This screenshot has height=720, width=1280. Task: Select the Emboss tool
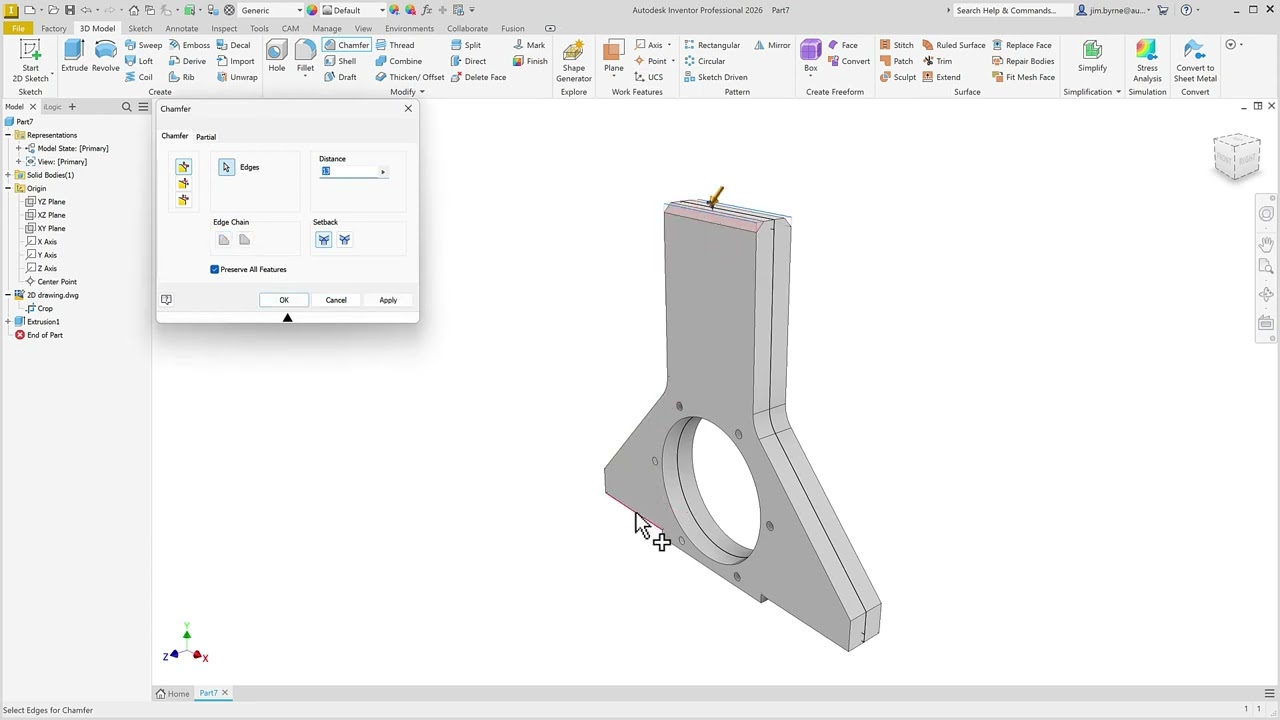click(189, 45)
